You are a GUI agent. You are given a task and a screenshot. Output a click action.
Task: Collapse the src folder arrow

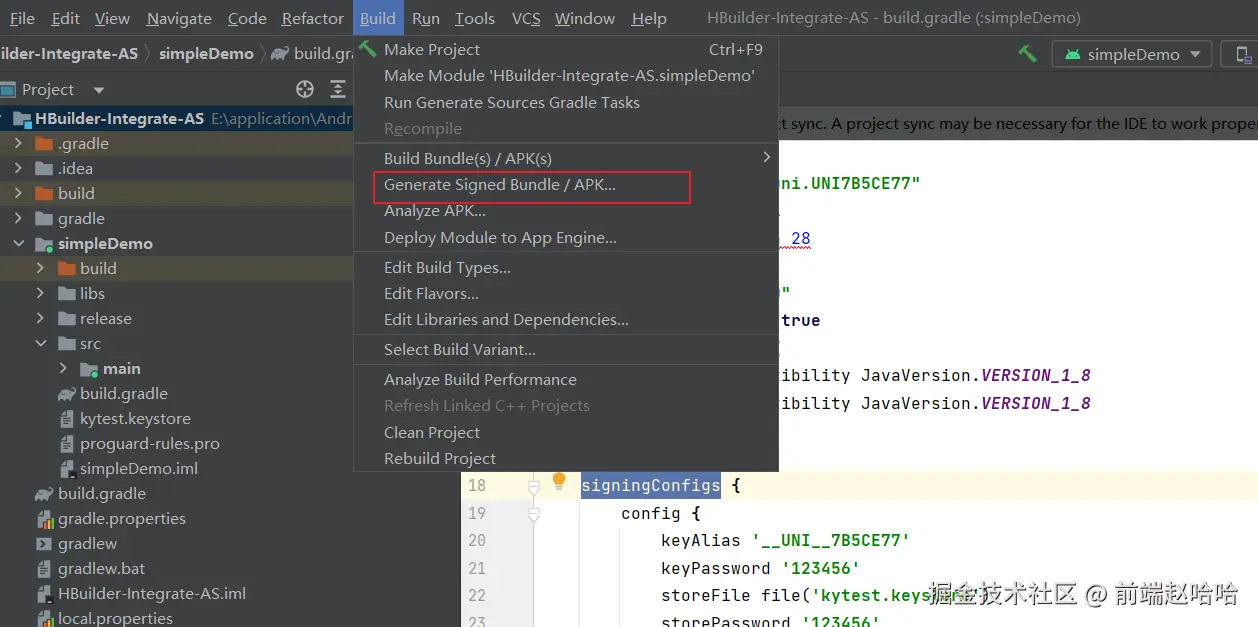[40, 343]
